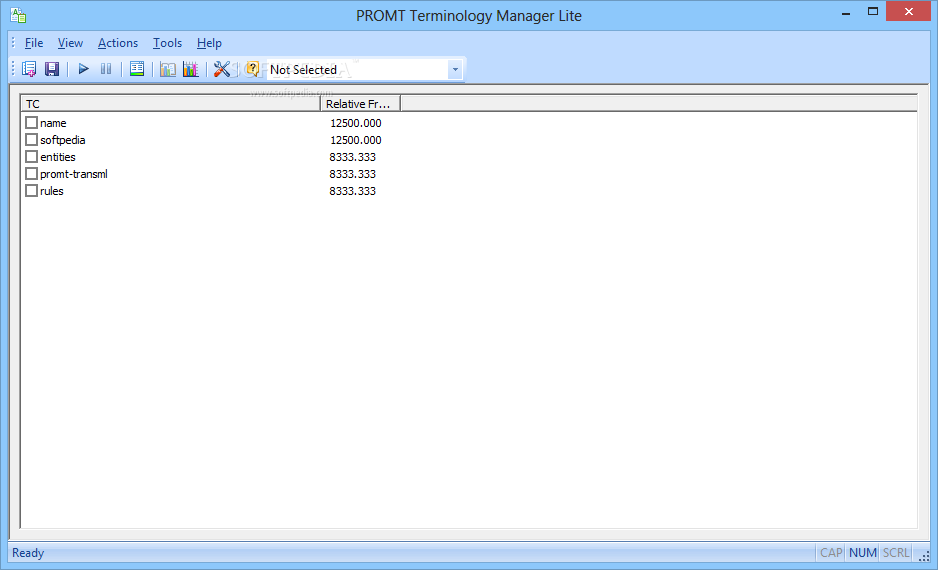Open the Tools menu
Screen dimensions: 938x570
(167, 43)
